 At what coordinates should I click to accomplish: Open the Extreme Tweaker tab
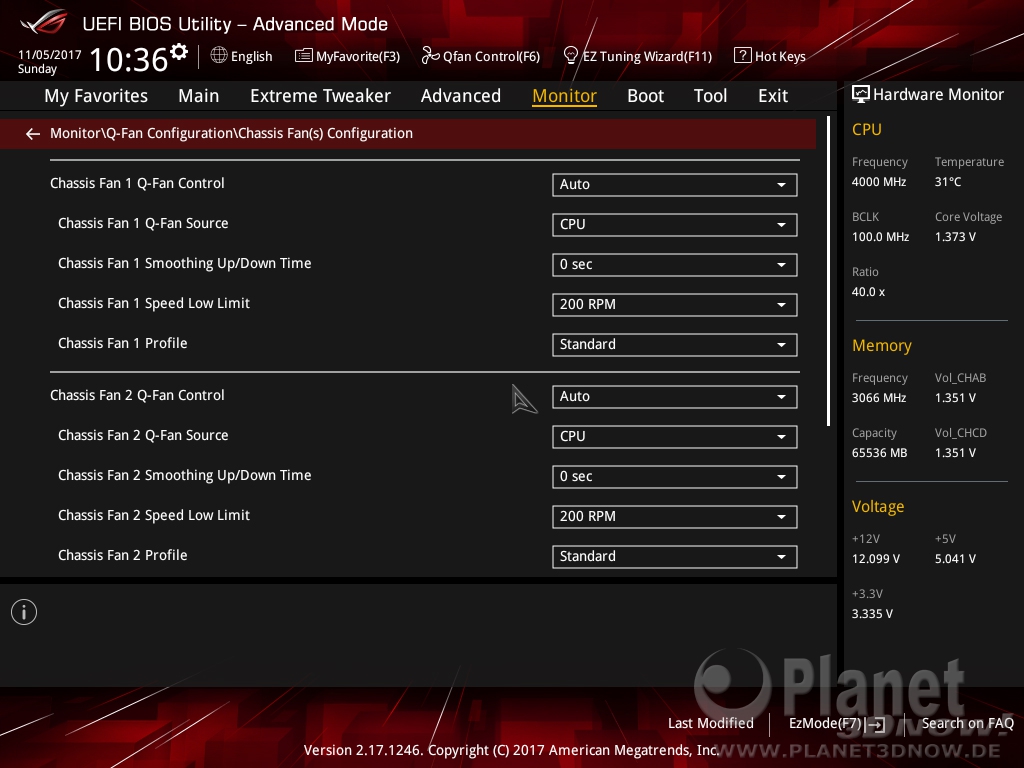(320, 96)
